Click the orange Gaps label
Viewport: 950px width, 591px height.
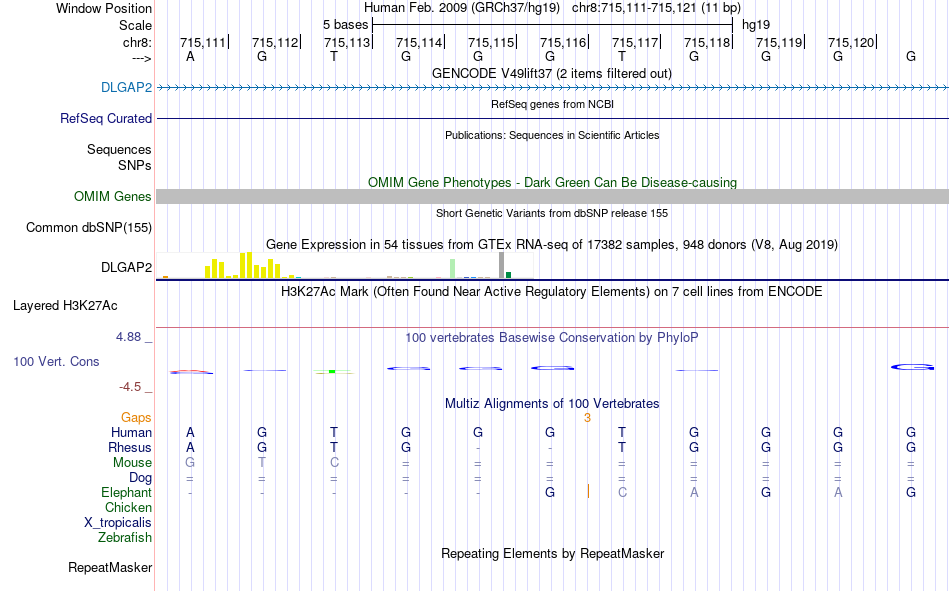(136, 417)
